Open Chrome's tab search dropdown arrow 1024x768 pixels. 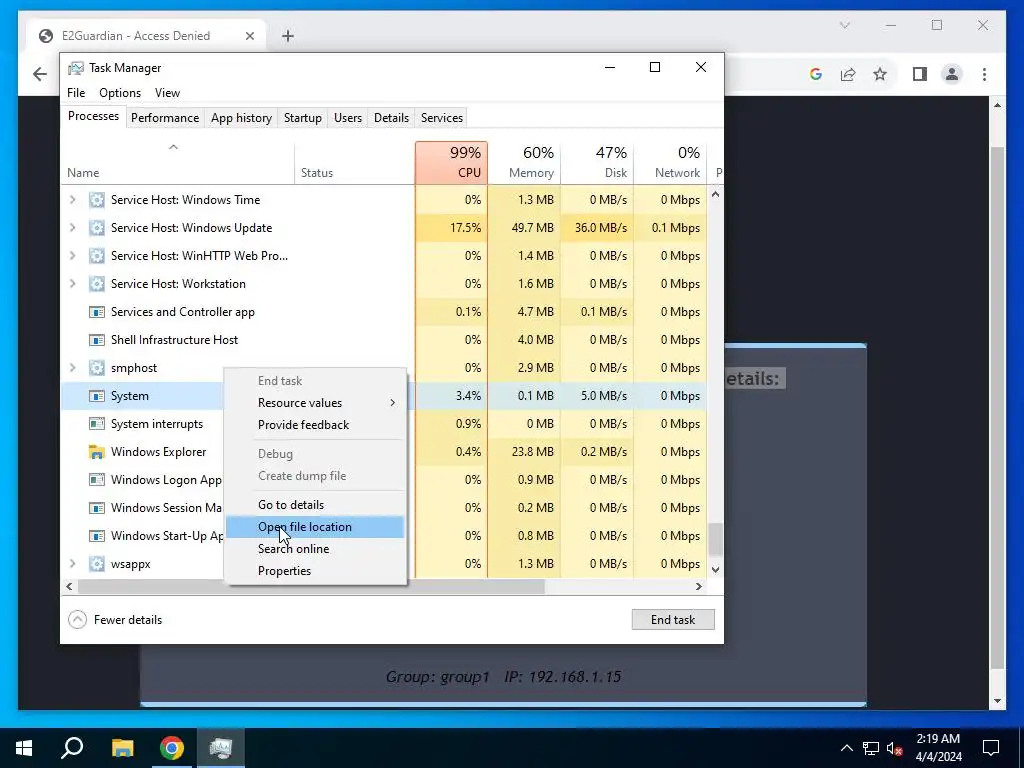[x=844, y=25]
